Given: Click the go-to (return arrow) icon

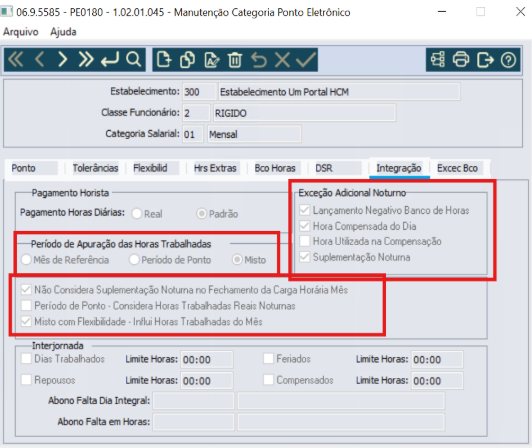Looking at the screenshot, I should 110,60.
